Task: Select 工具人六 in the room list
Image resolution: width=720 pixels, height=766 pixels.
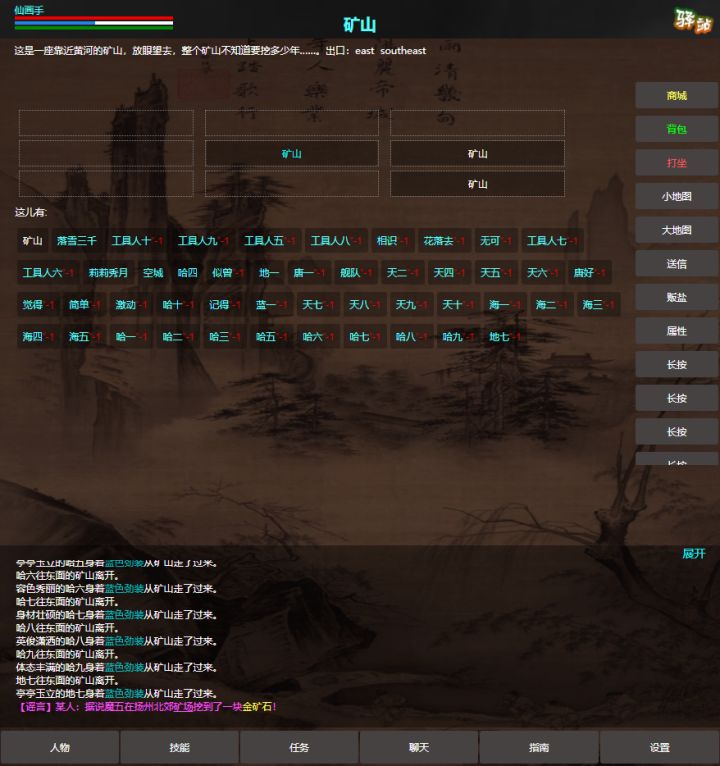Action: [x=48, y=273]
